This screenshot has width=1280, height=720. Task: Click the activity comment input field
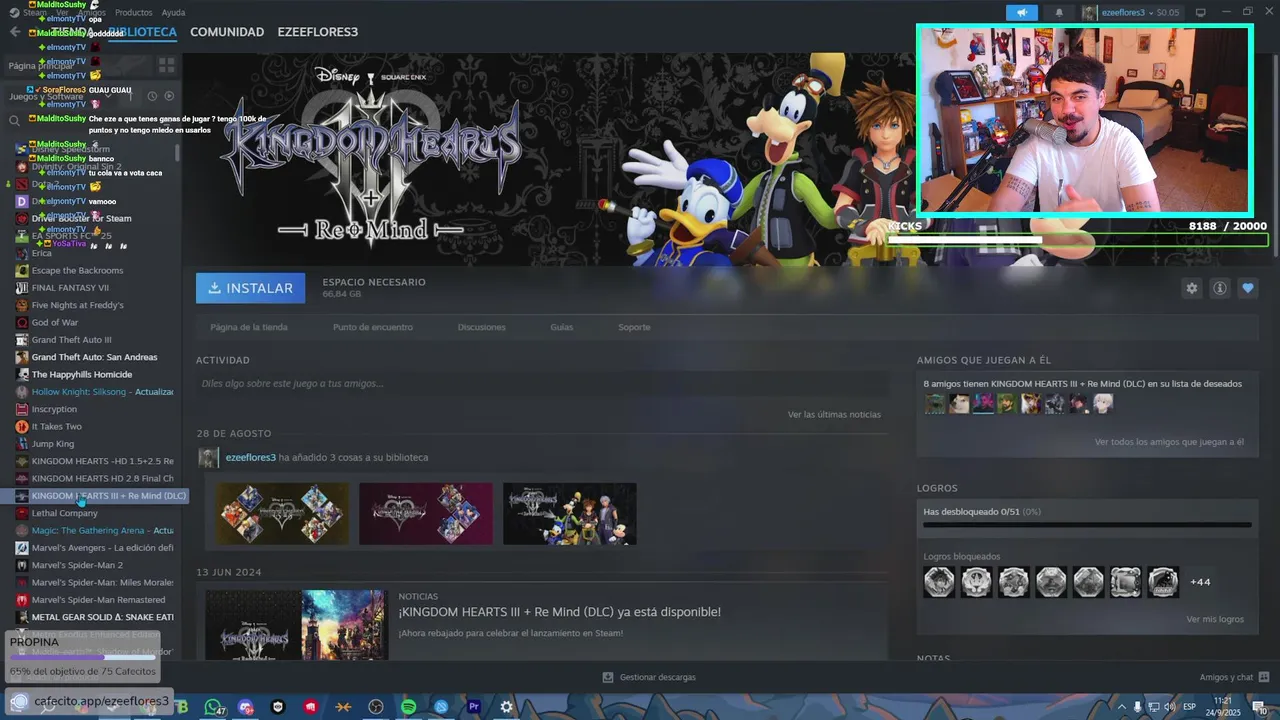pyautogui.click(x=542, y=383)
